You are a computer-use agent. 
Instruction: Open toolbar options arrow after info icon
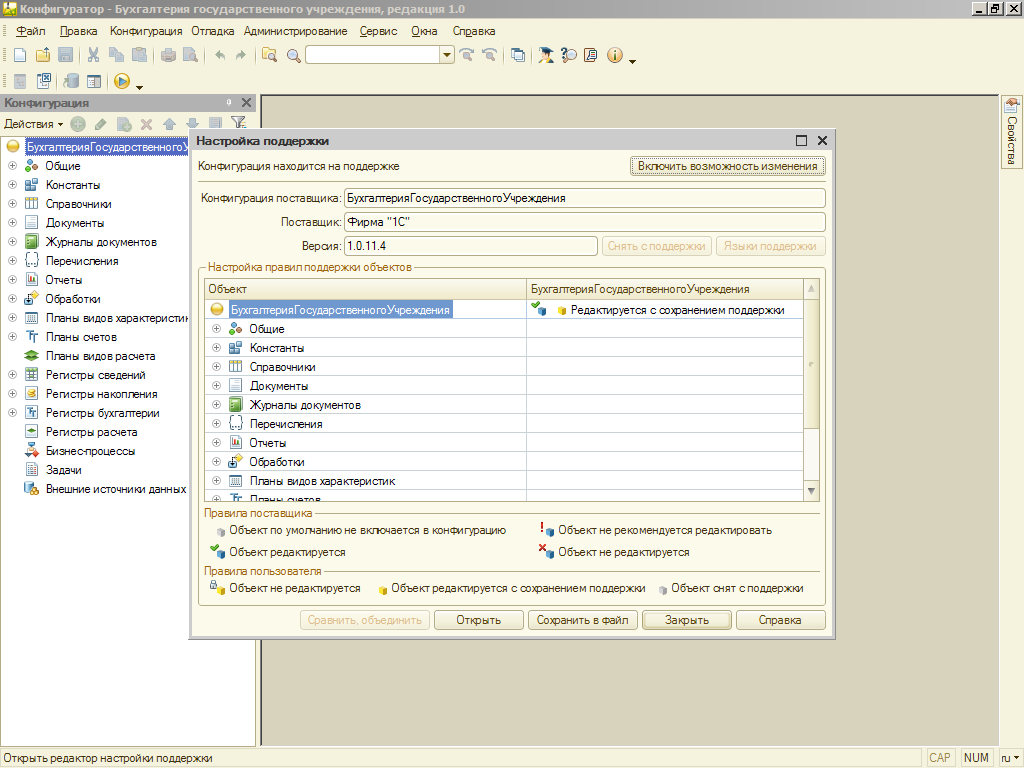632,61
